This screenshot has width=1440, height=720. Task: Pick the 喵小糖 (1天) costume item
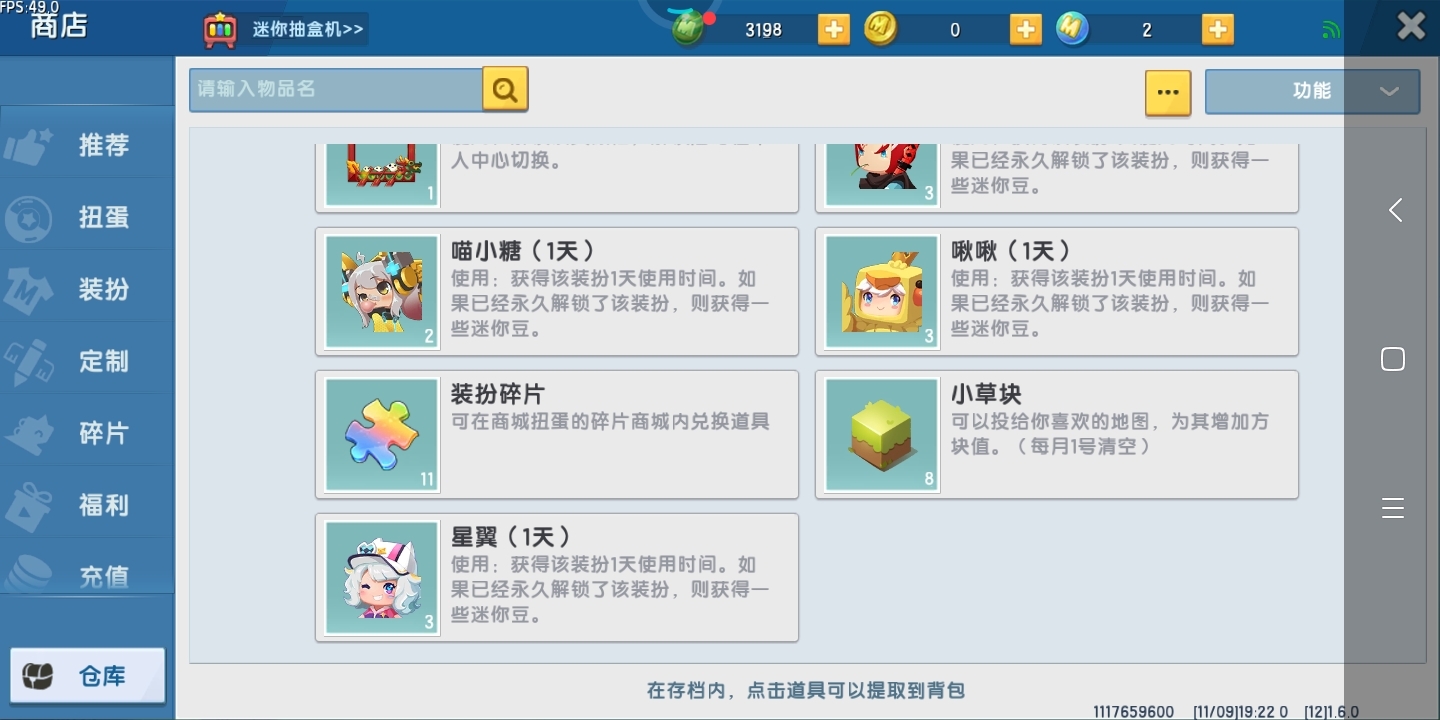[x=557, y=291]
